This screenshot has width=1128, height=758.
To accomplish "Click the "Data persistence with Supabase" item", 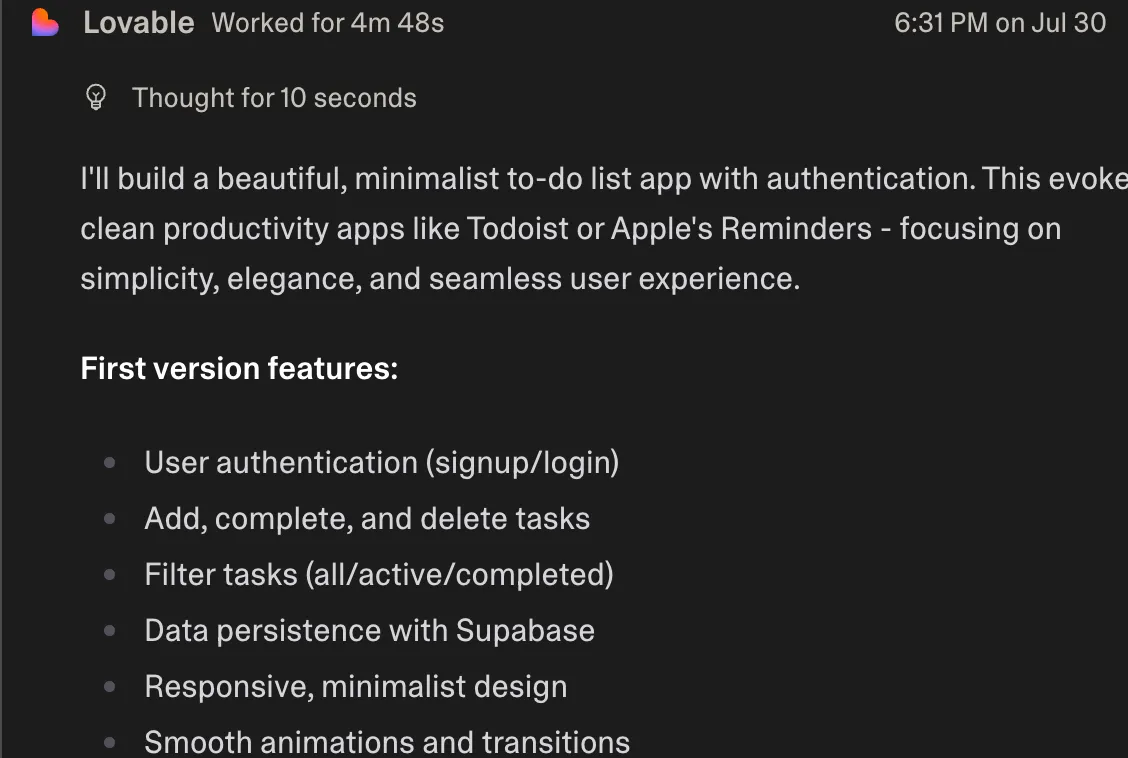I will [369, 630].
